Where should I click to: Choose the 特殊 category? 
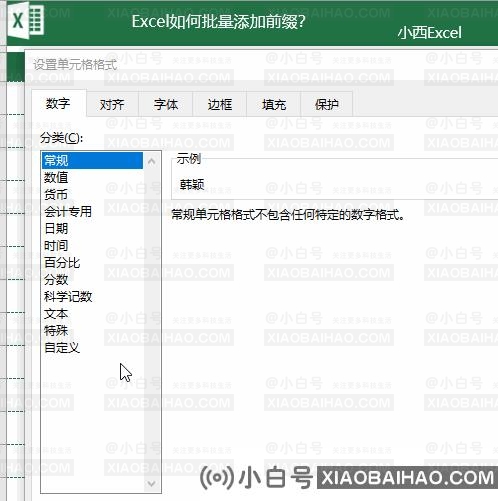coord(92,331)
